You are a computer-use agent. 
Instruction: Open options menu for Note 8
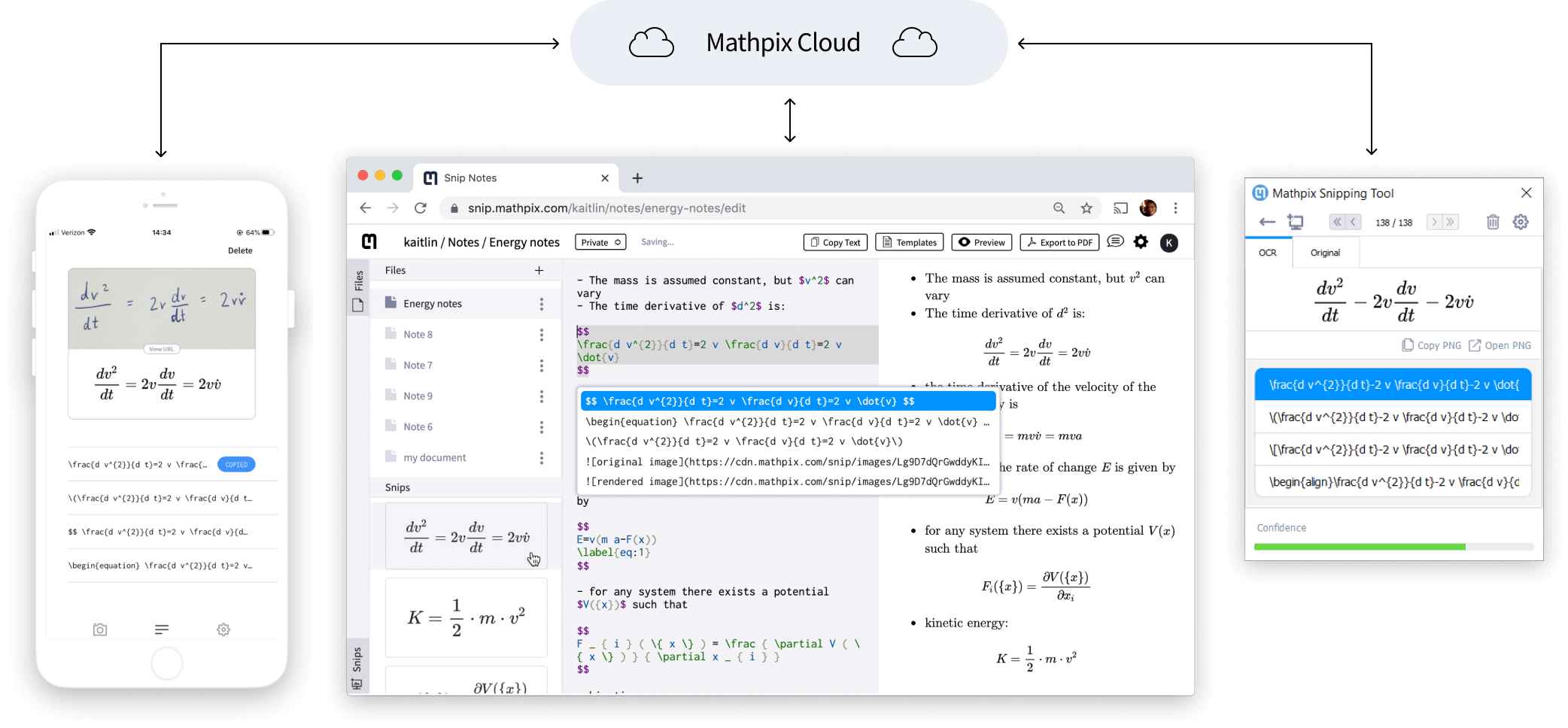coord(541,335)
